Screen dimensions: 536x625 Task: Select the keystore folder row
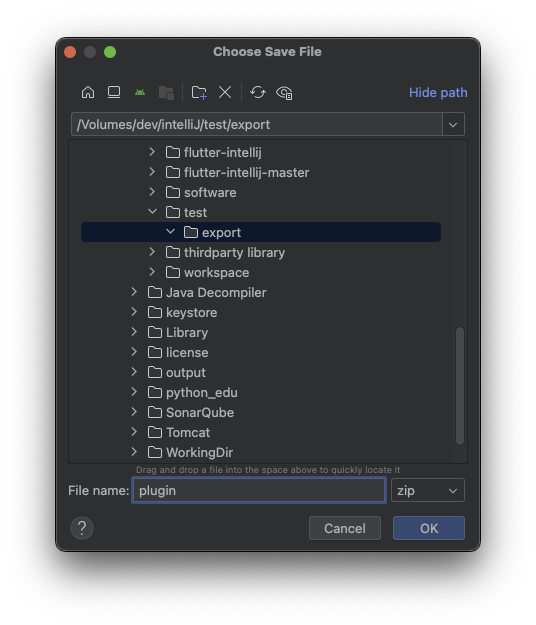pos(261,312)
